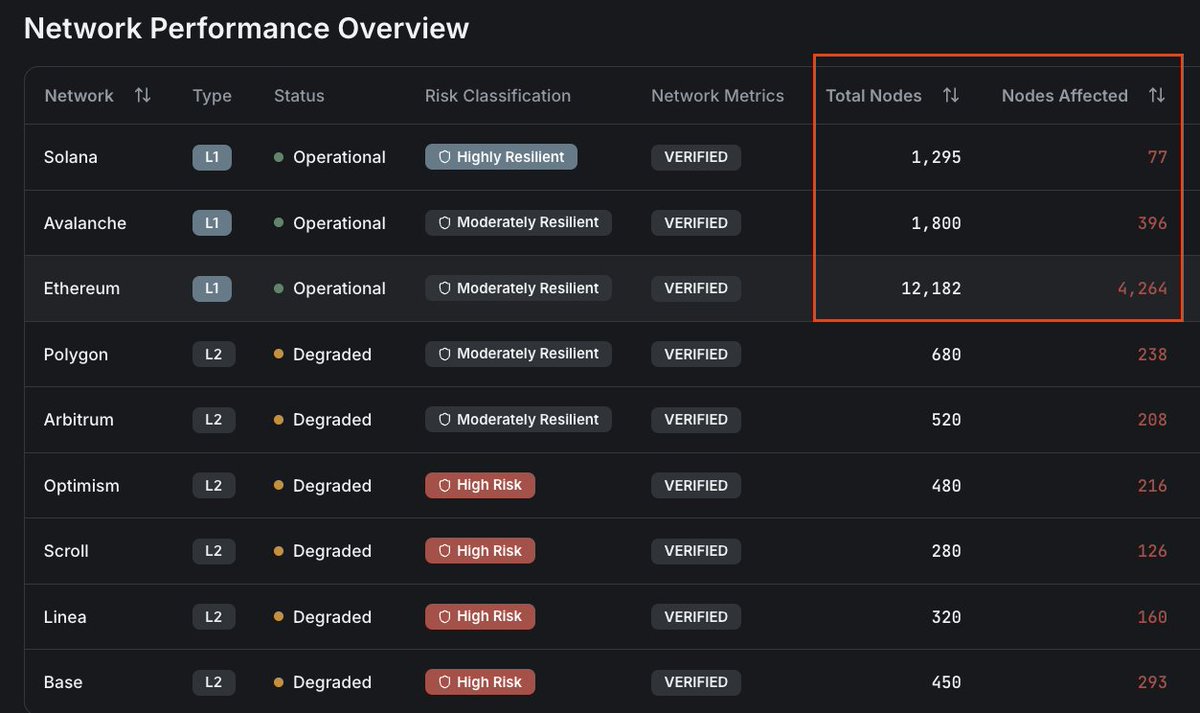
Task: Click the VERIFIED badge for Scroll
Action: [696, 551]
